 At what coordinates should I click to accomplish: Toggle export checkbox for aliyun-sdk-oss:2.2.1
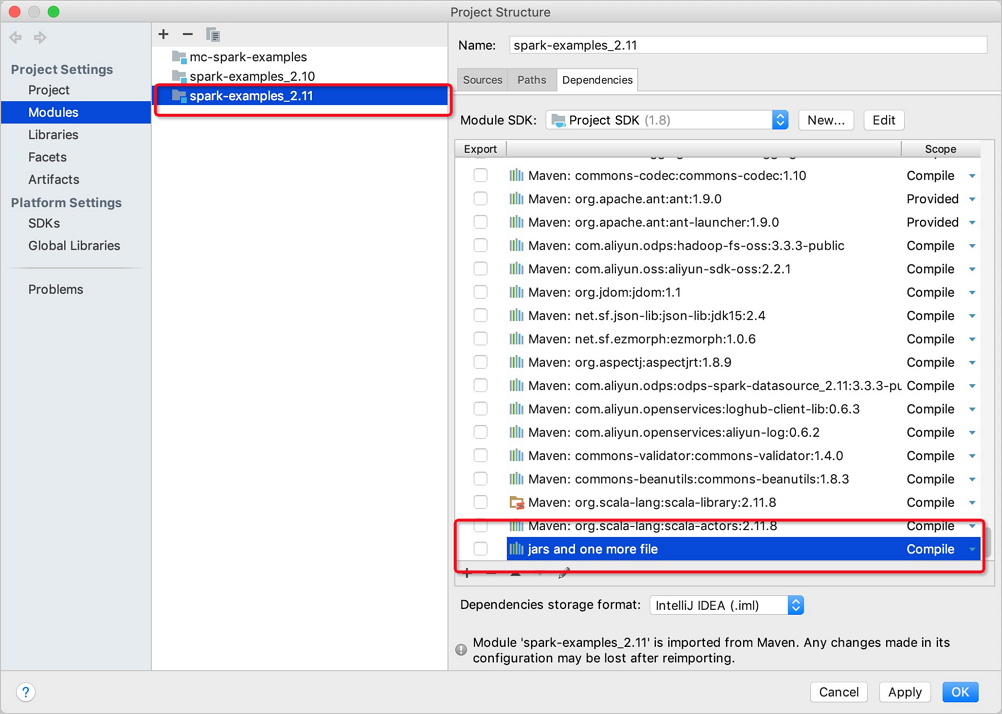[481, 269]
